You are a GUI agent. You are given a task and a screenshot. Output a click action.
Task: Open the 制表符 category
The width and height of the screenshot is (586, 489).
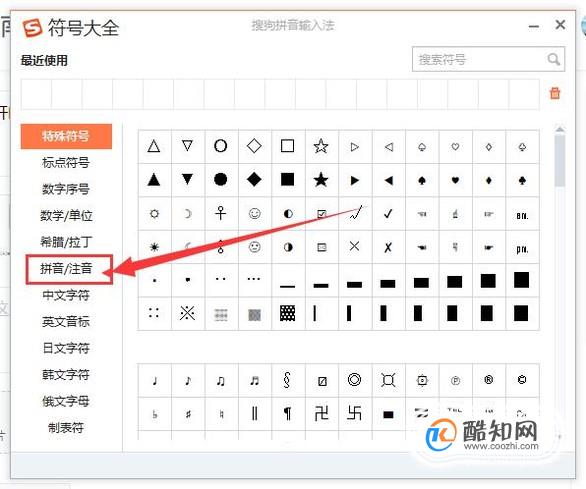[66, 427]
